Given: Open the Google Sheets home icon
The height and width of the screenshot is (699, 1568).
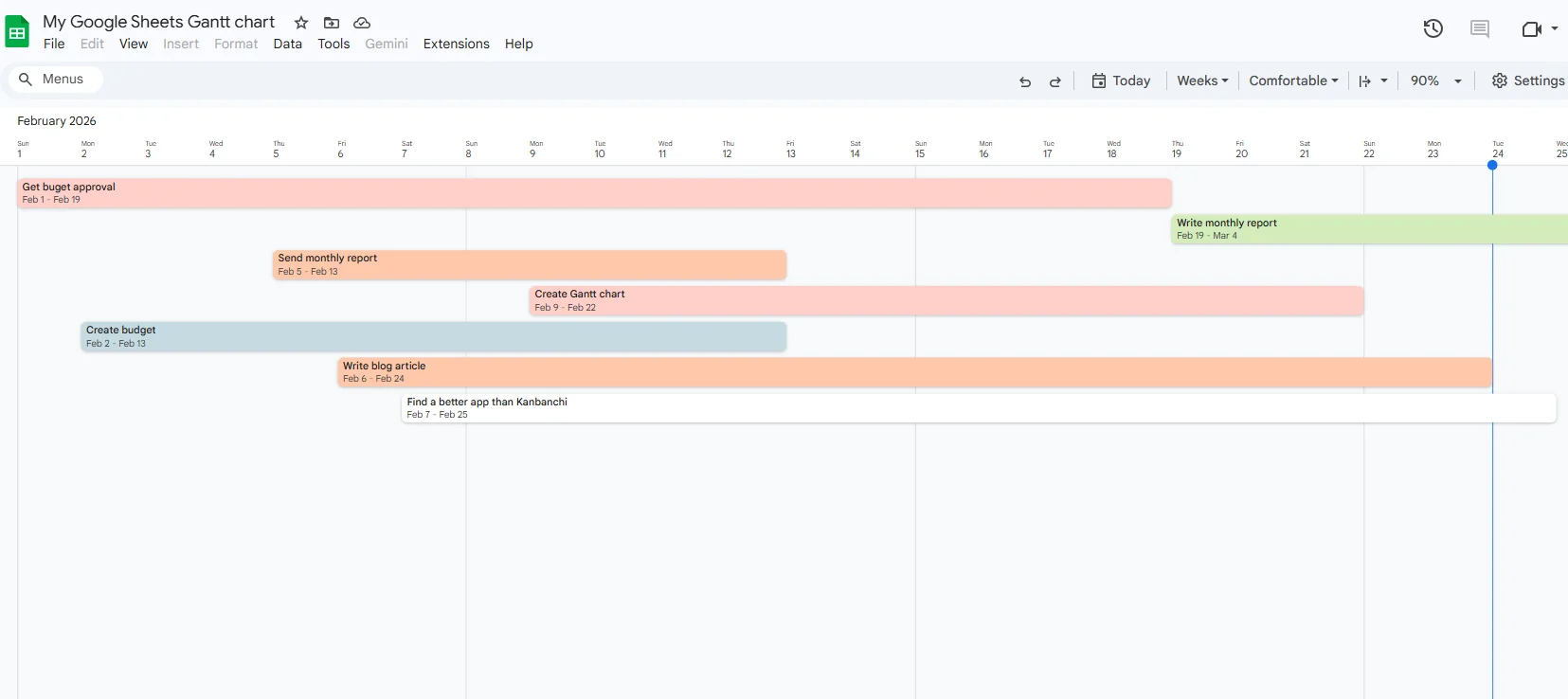Looking at the screenshot, I should [x=17, y=32].
